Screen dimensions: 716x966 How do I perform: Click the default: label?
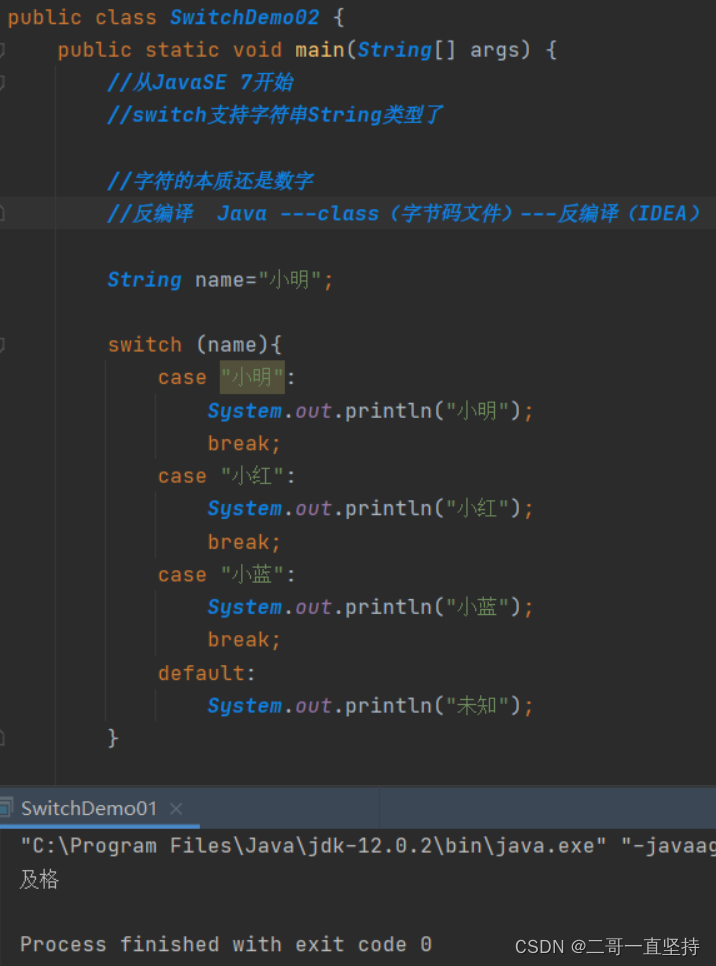click(206, 673)
